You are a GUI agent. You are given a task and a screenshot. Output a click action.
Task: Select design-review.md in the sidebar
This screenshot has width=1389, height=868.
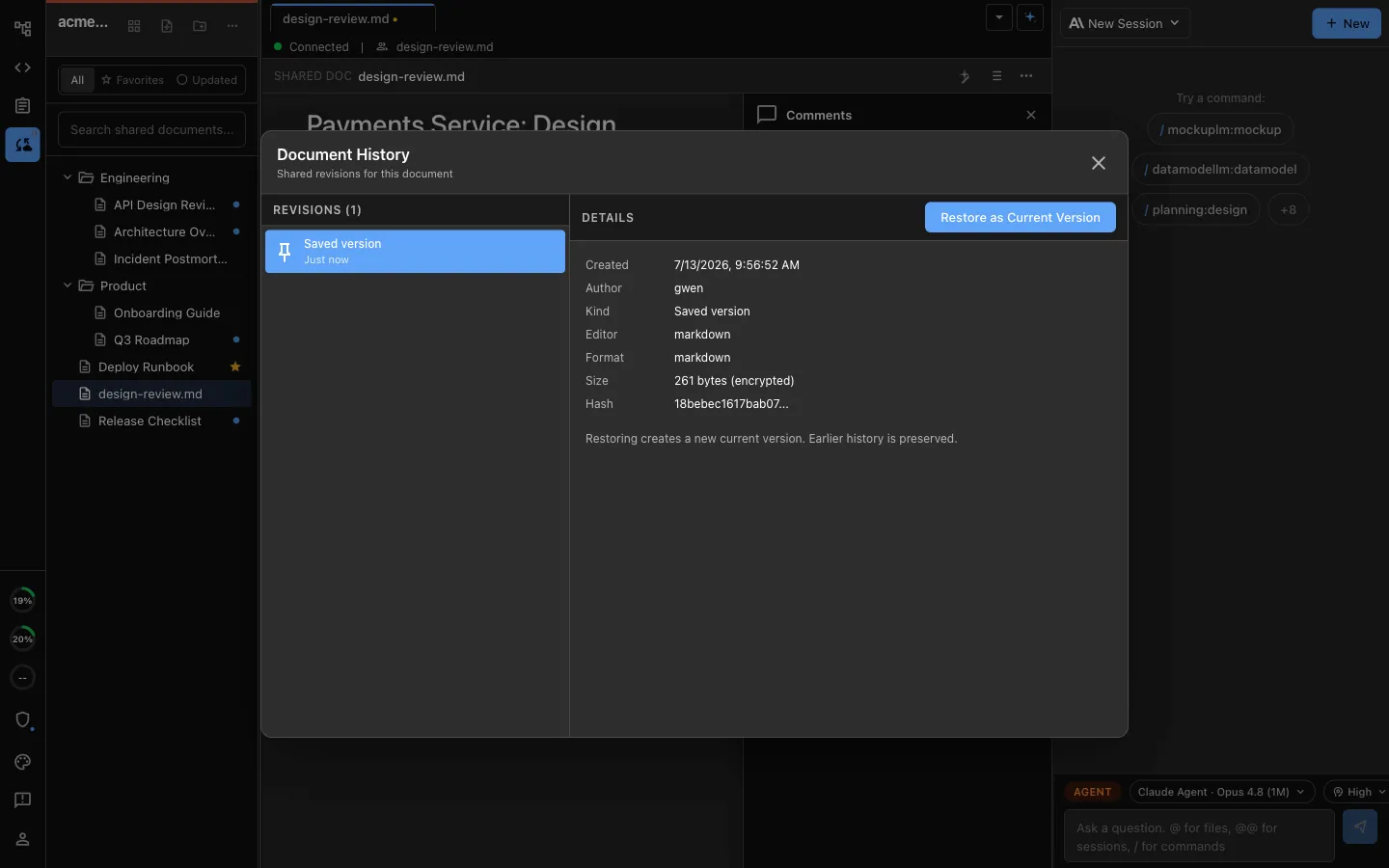pos(151,393)
